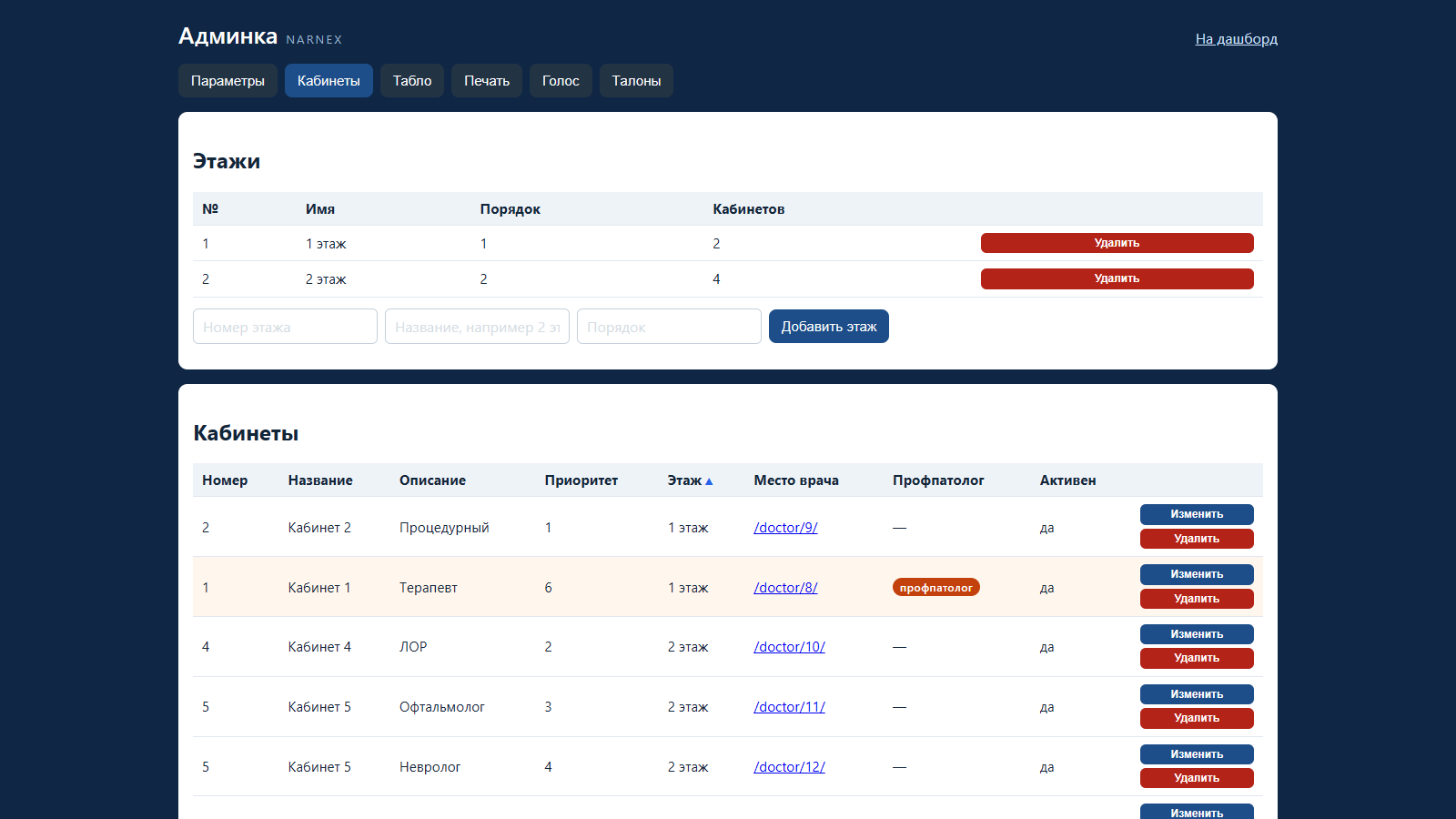Click the Кабинет 4 name cell

click(x=319, y=647)
